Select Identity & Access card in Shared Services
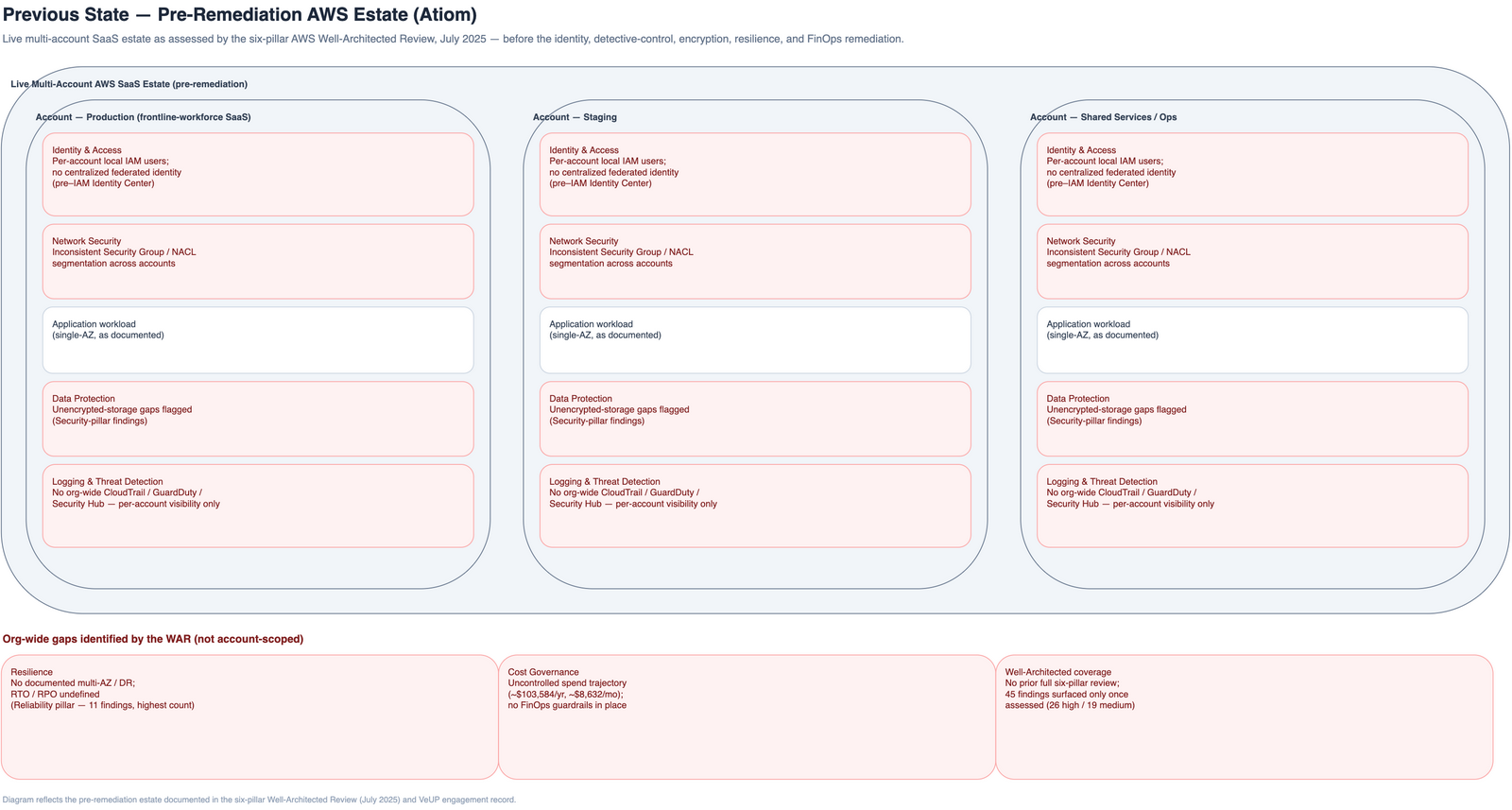The width and height of the screenshot is (1512, 810). [1252, 174]
